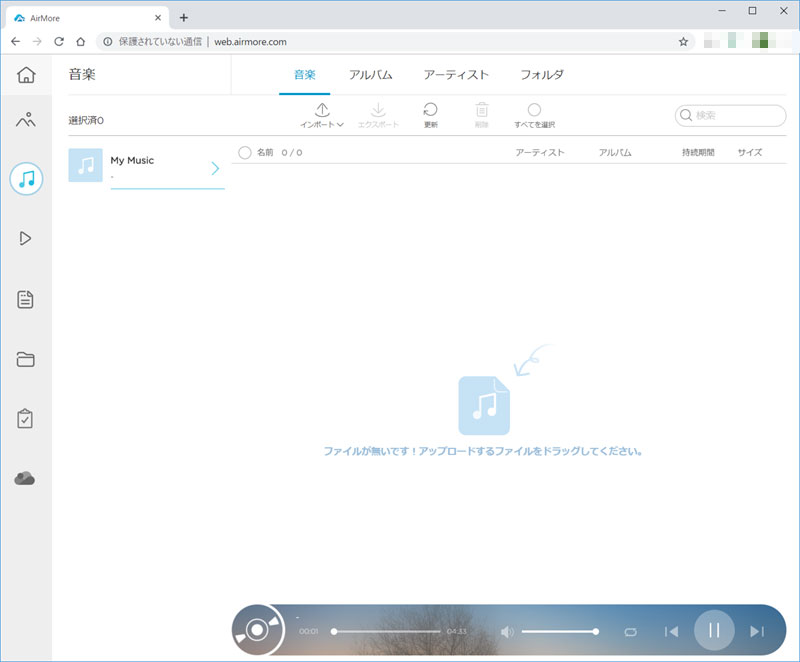This screenshot has height=662, width=800.
Task: Open the Pictures section in sidebar
Action: 26,121
